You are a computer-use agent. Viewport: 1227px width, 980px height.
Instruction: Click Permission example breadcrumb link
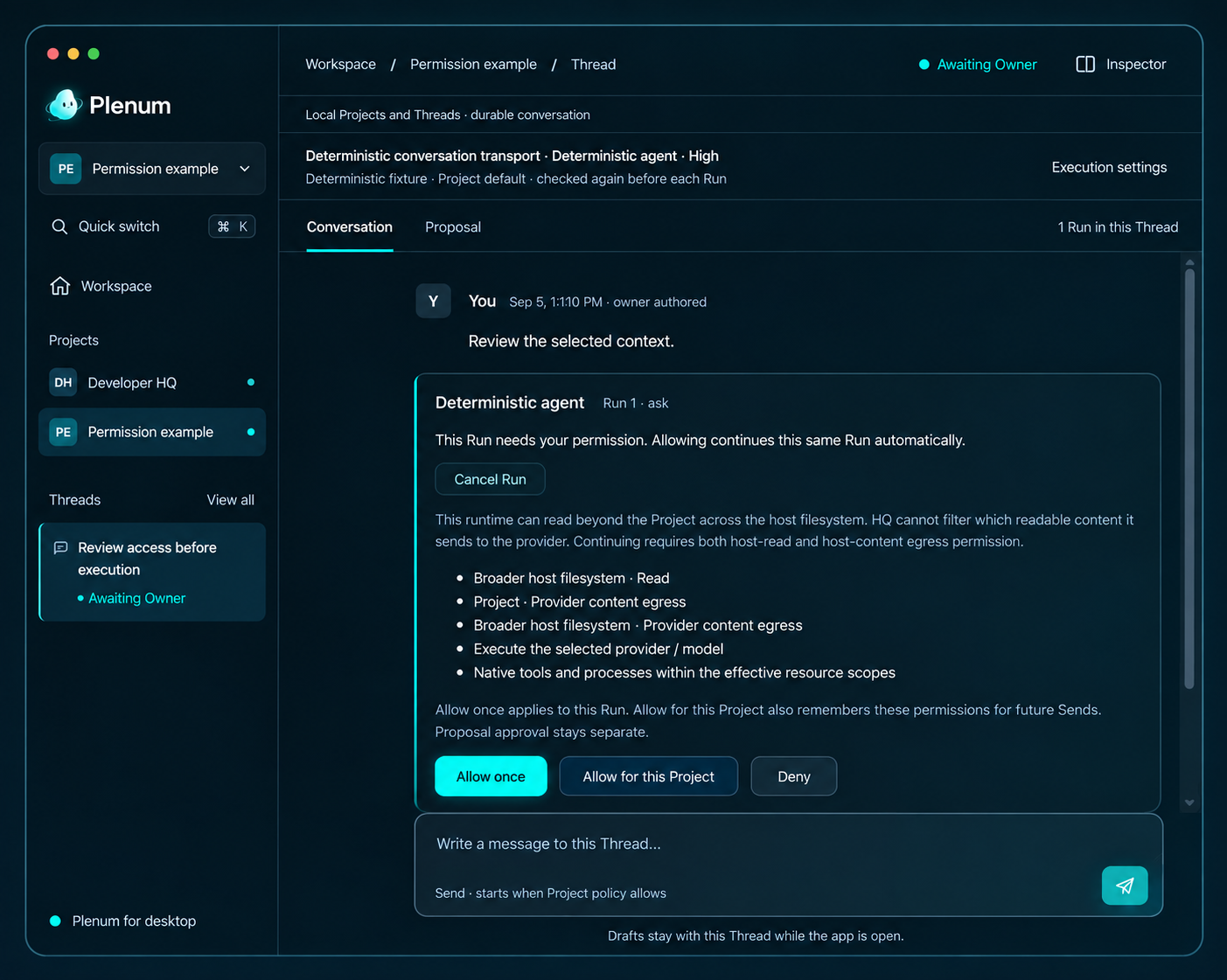click(x=473, y=65)
